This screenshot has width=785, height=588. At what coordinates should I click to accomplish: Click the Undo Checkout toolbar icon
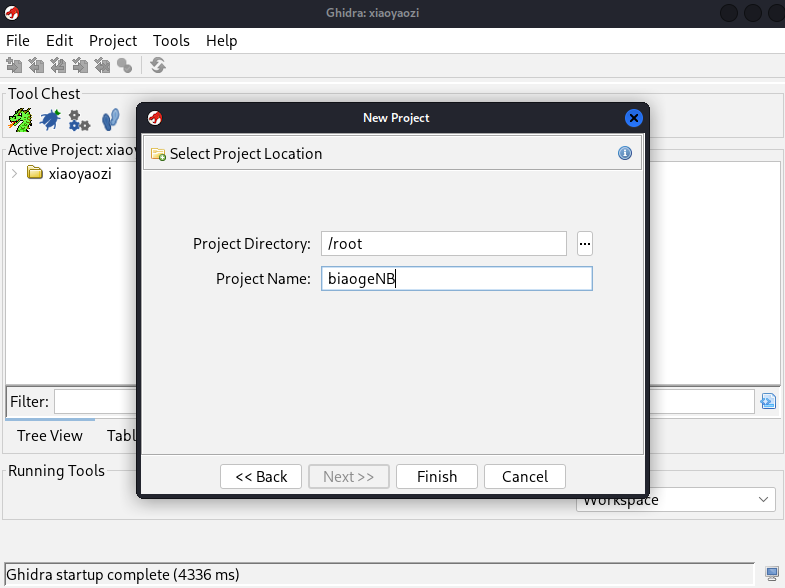click(x=102, y=66)
